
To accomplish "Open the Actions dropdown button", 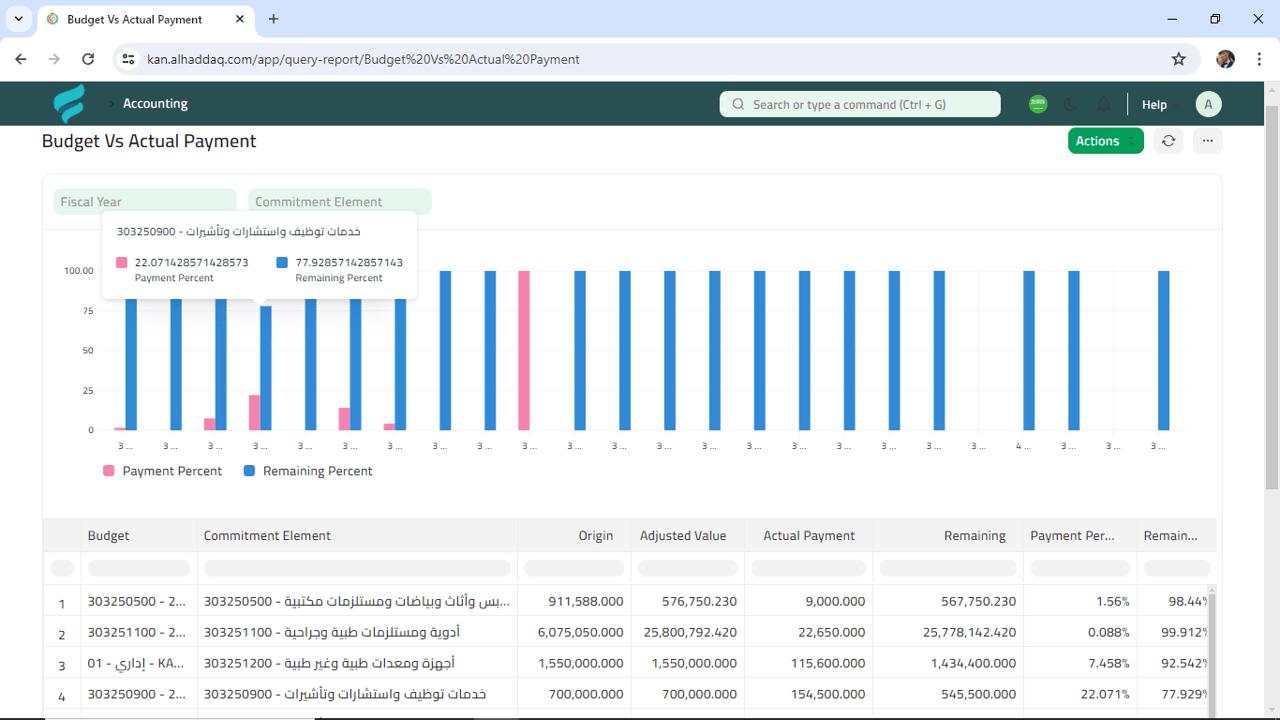I will [x=1105, y=141].
